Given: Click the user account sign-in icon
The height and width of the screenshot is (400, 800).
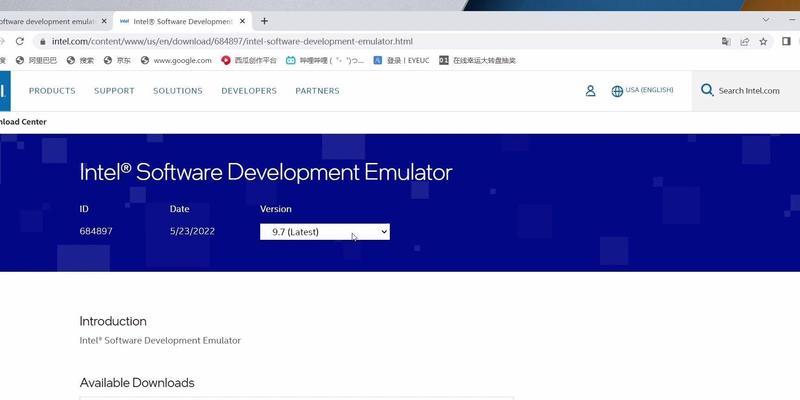Looking at the screenshot, I should [590, 91].
